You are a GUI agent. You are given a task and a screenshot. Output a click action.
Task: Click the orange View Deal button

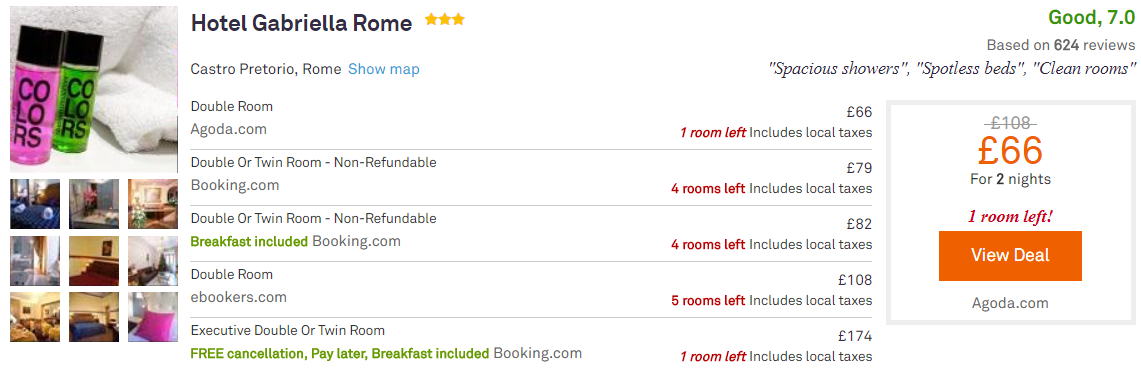(1010, 255)
